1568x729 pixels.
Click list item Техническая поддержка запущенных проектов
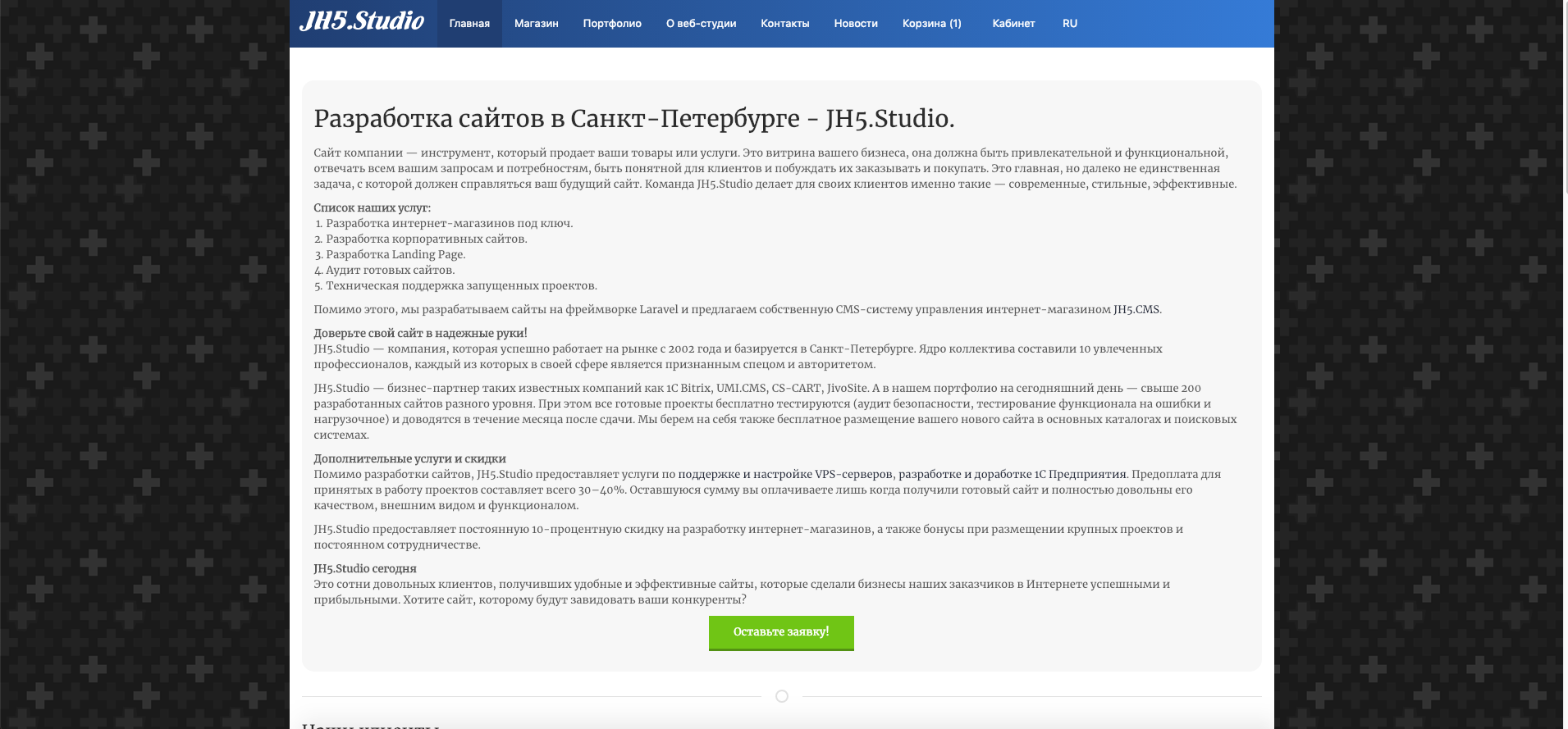pos(461,286)
